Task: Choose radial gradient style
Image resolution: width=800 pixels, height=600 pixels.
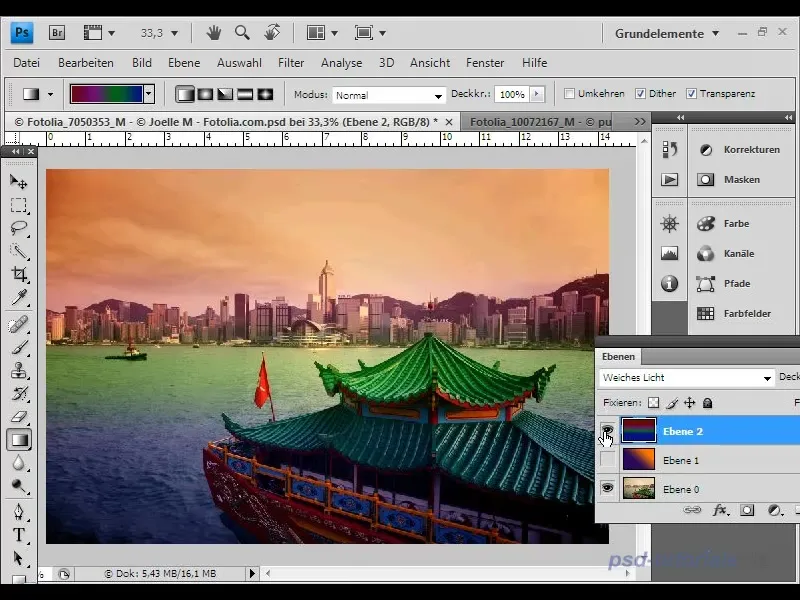Action: (x=205, y=94)
